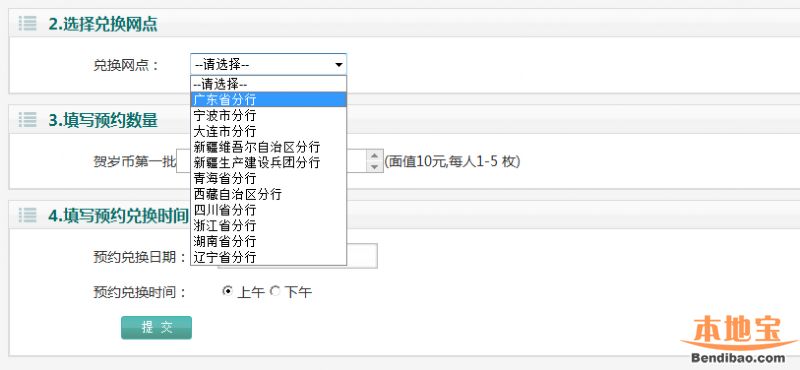
Task: Click list icon beside 填写预约数量 heading
Action: (28, 120)
